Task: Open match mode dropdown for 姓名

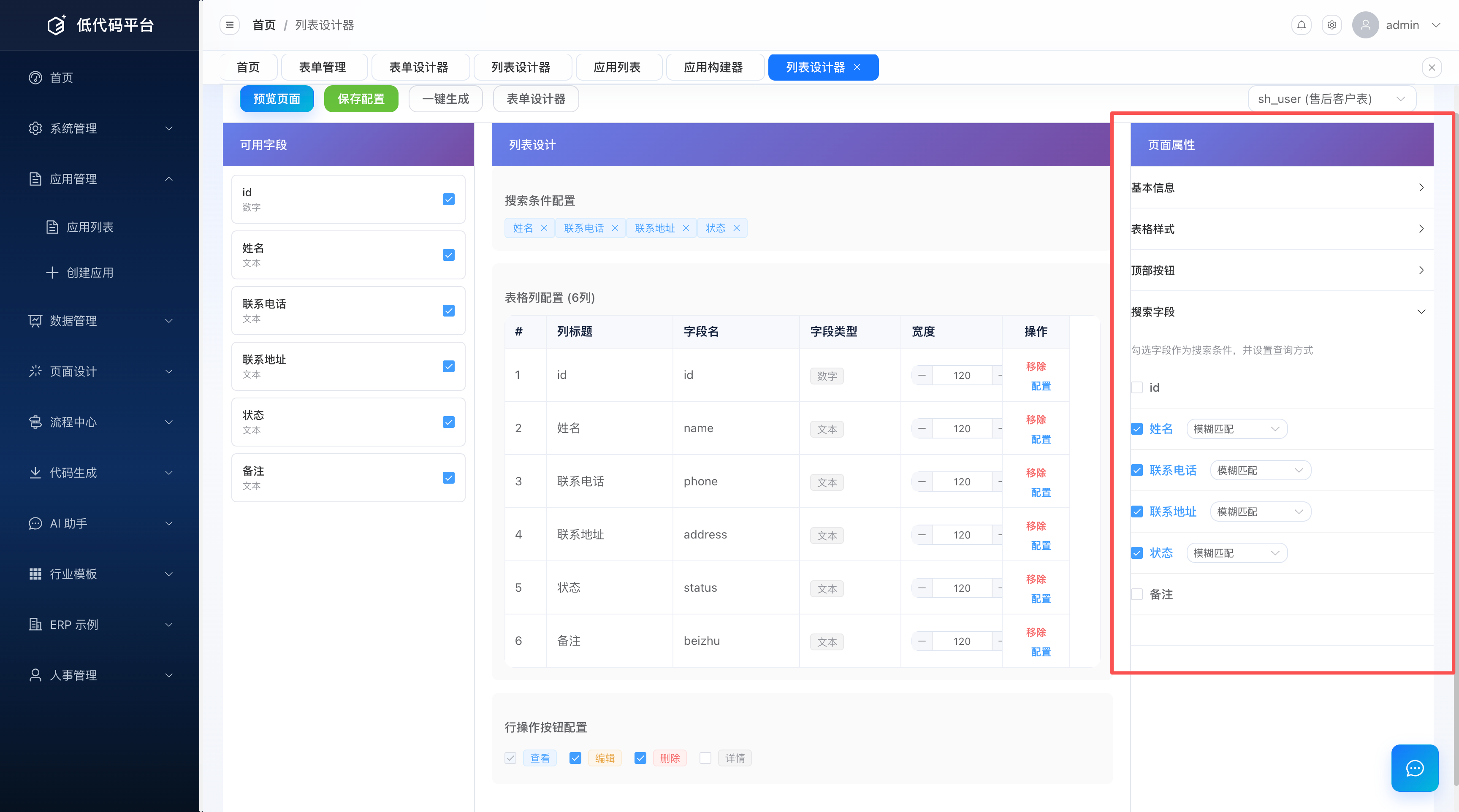Action: click(x=1237, y=429)
